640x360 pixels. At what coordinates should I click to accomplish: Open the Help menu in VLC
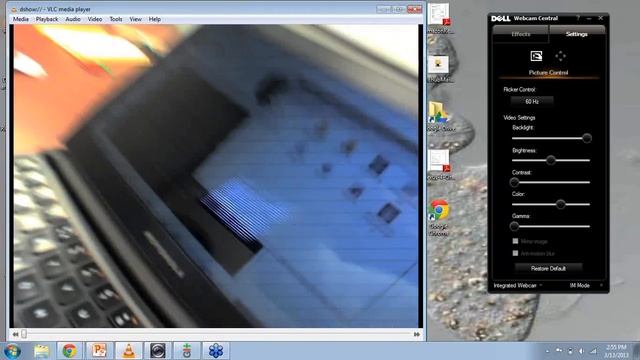pyautogui.click(x=154, y=19)
